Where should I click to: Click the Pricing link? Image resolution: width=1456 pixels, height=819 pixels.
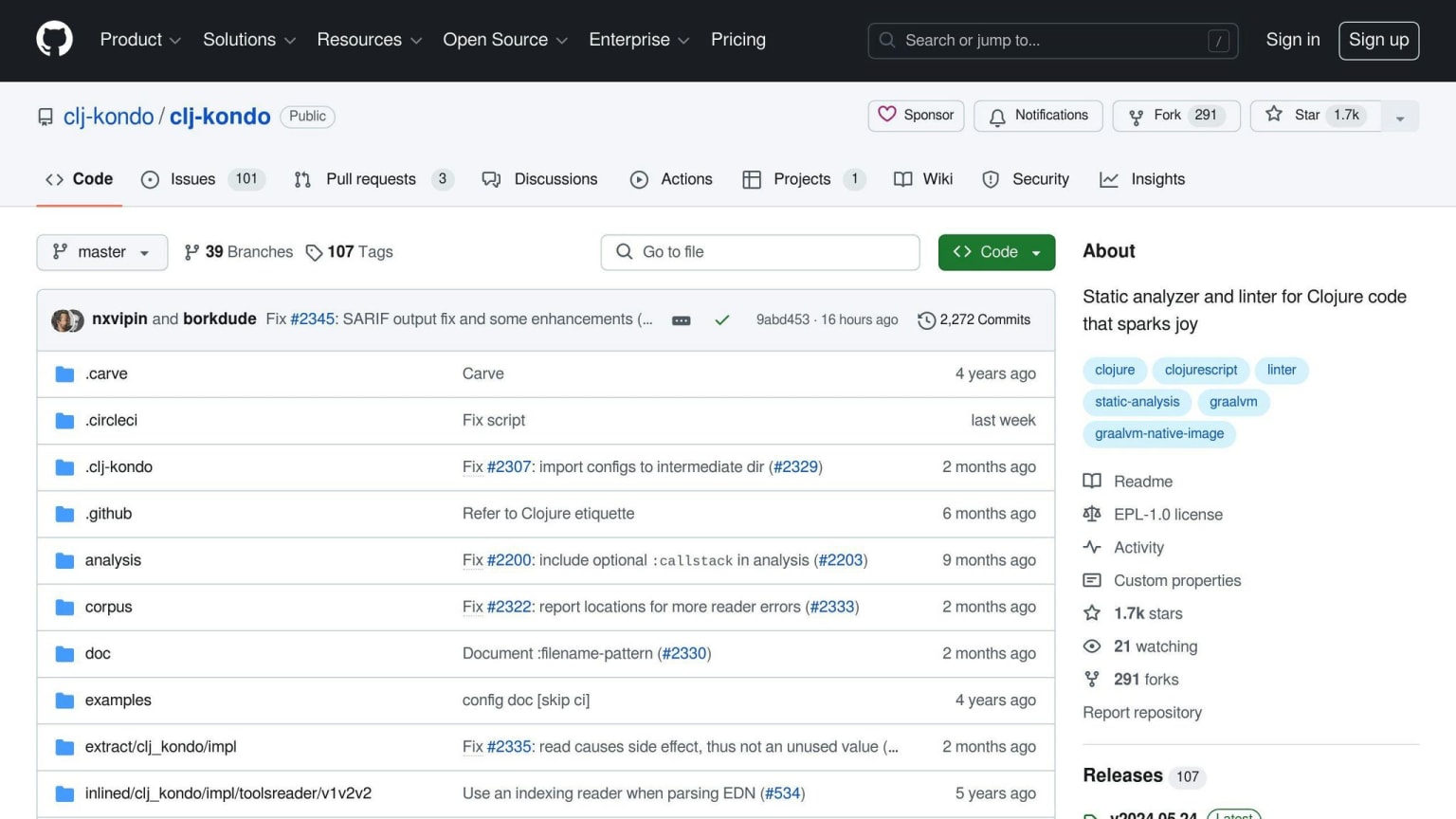click(738, 40)
